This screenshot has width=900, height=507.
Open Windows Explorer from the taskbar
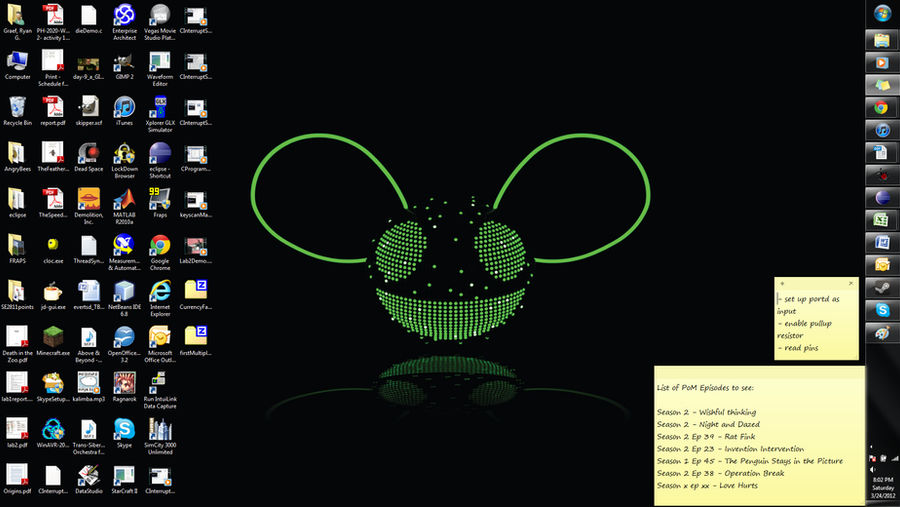point(882,40)
